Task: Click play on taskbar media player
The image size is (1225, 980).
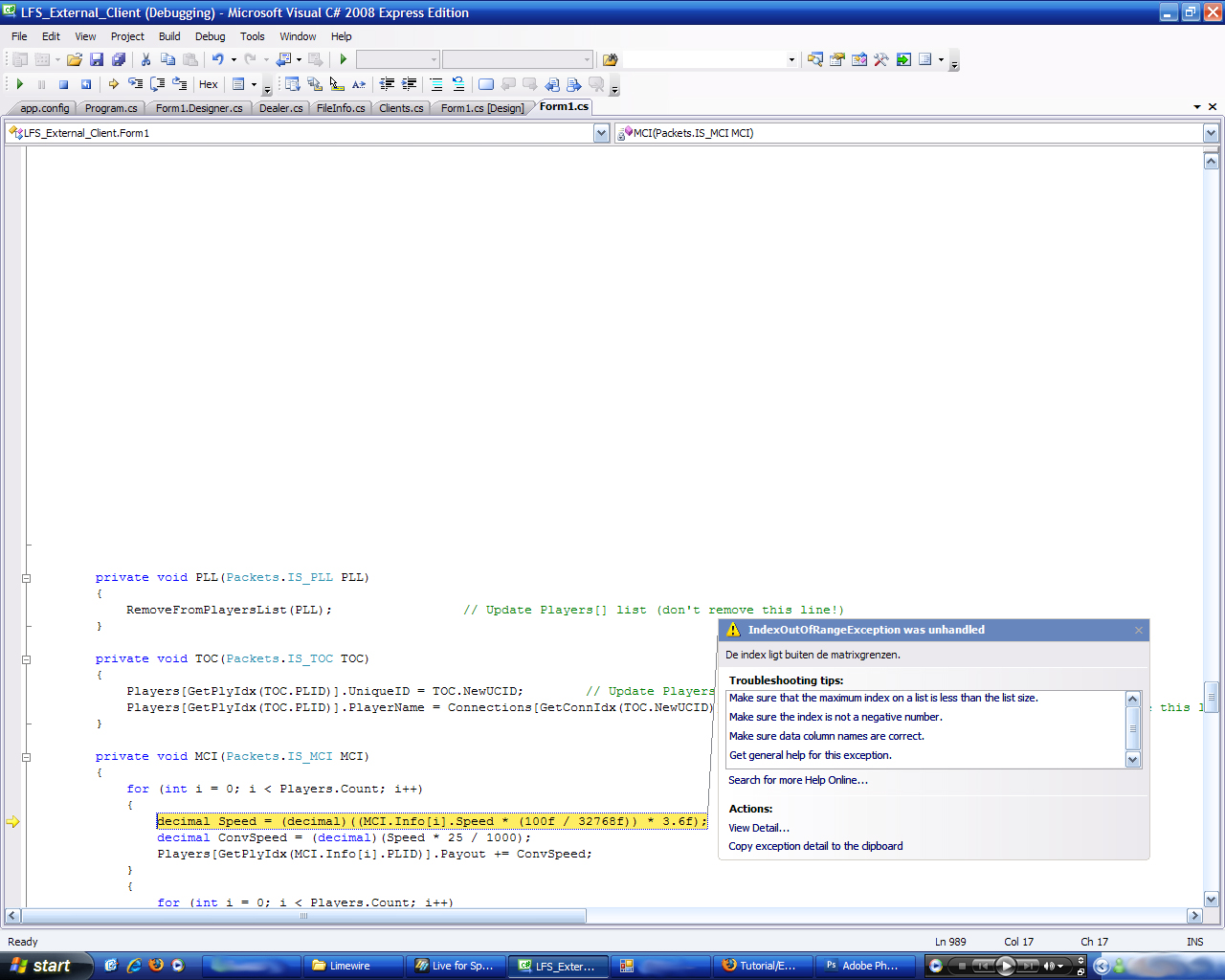Action: [1005, 966]
